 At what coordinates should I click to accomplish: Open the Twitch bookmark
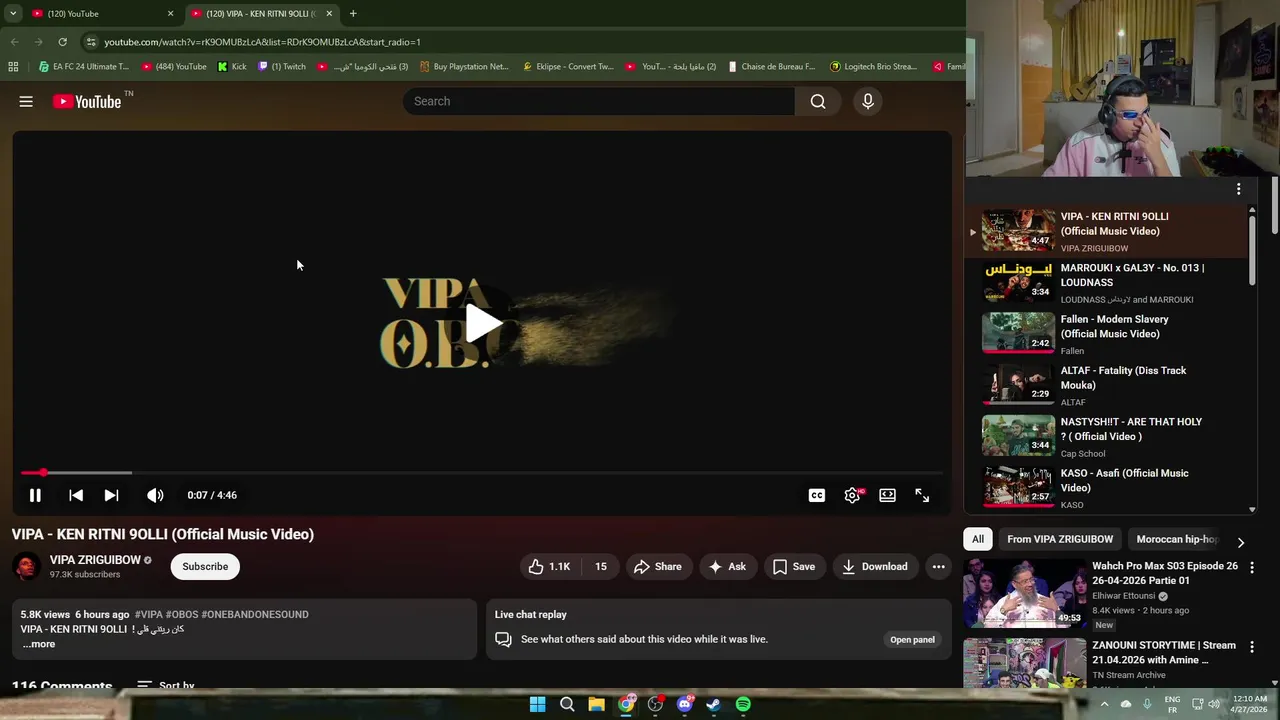282,67
